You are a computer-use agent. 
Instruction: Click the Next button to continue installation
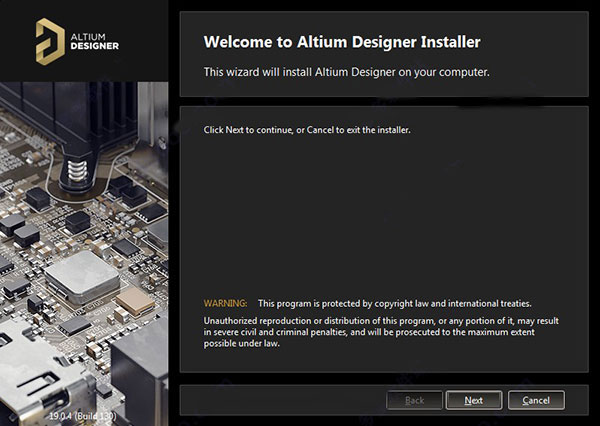coord(474,400)
